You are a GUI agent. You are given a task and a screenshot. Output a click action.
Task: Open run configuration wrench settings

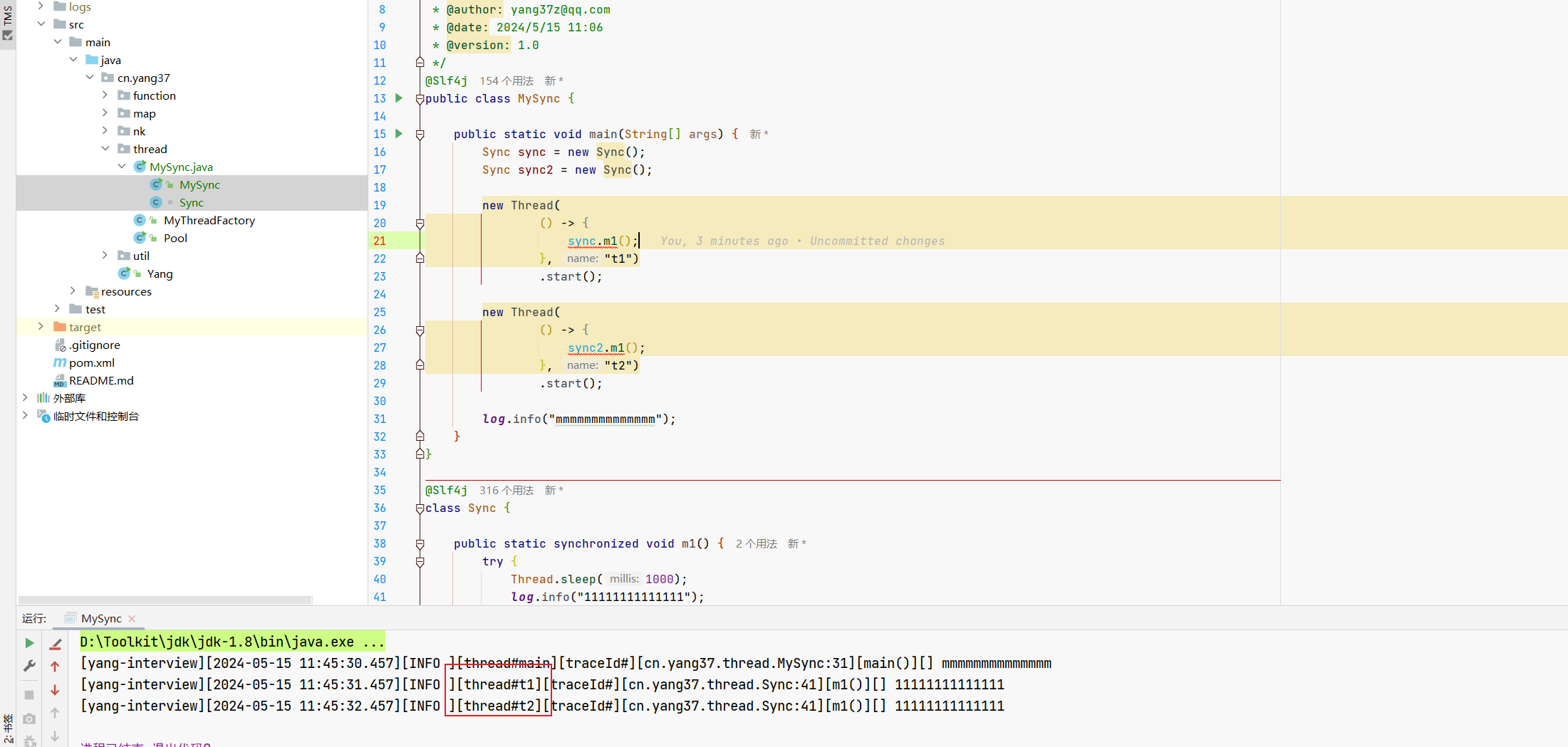(x=29, y=667)
